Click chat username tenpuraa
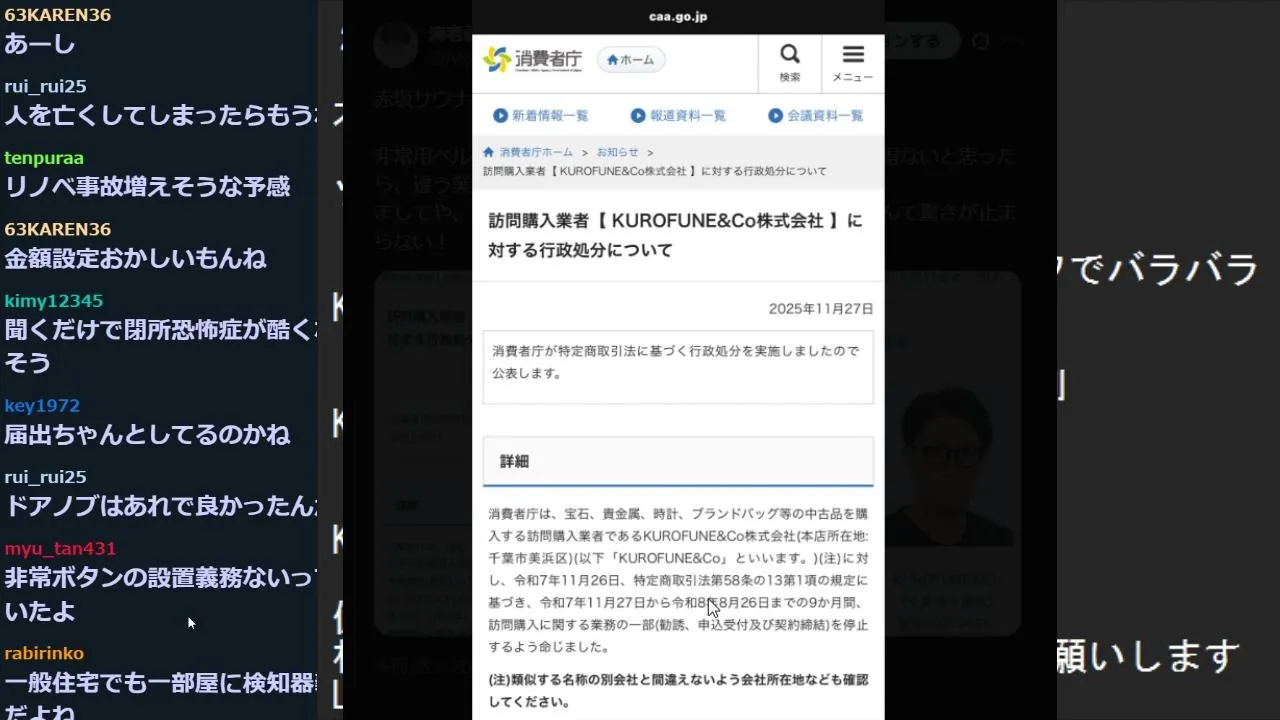The width and height of the screenshot is (1280, 720). (x=44, y=158)
